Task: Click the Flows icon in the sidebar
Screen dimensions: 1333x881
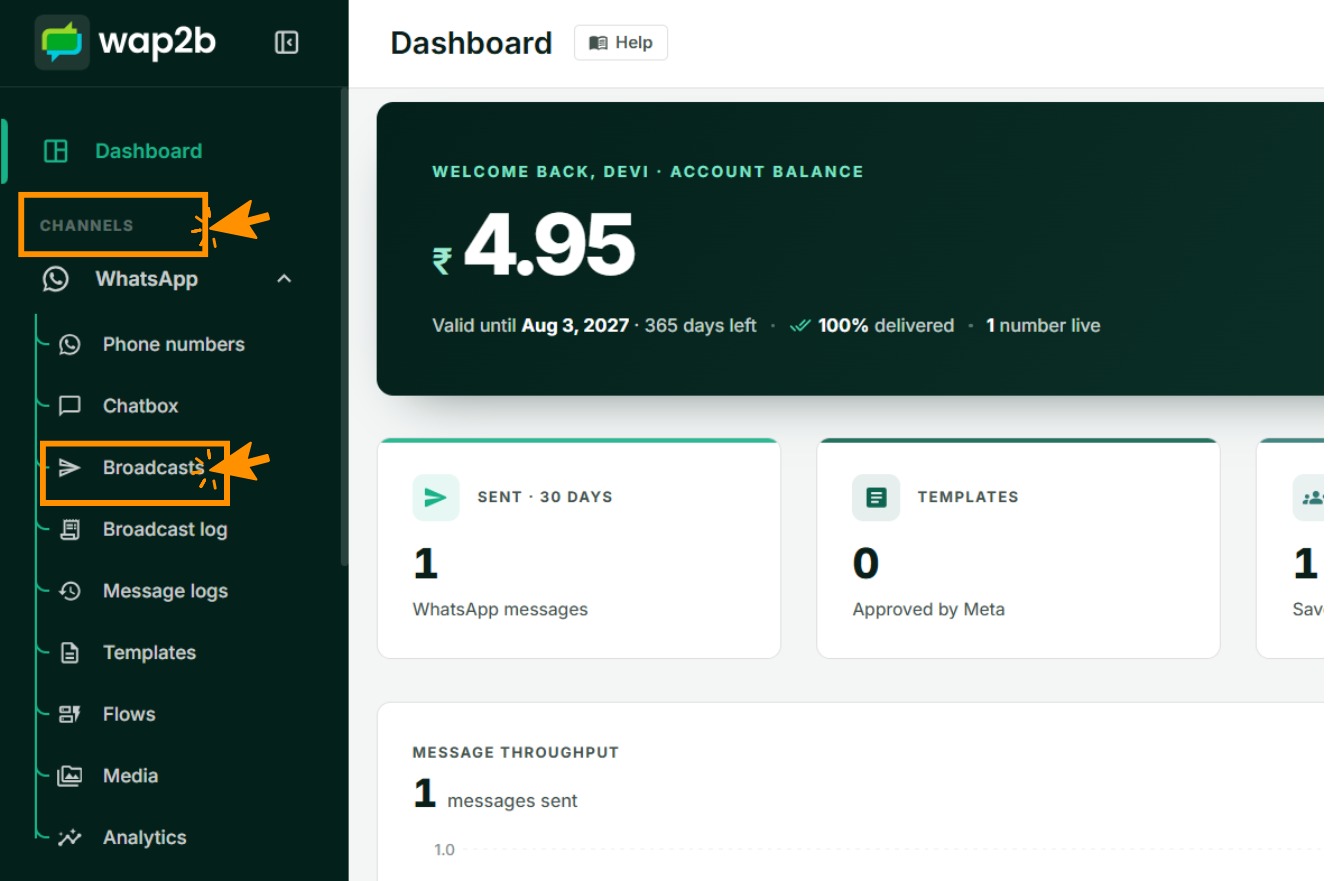Action: pyautogui.click(x=69, y=714)
